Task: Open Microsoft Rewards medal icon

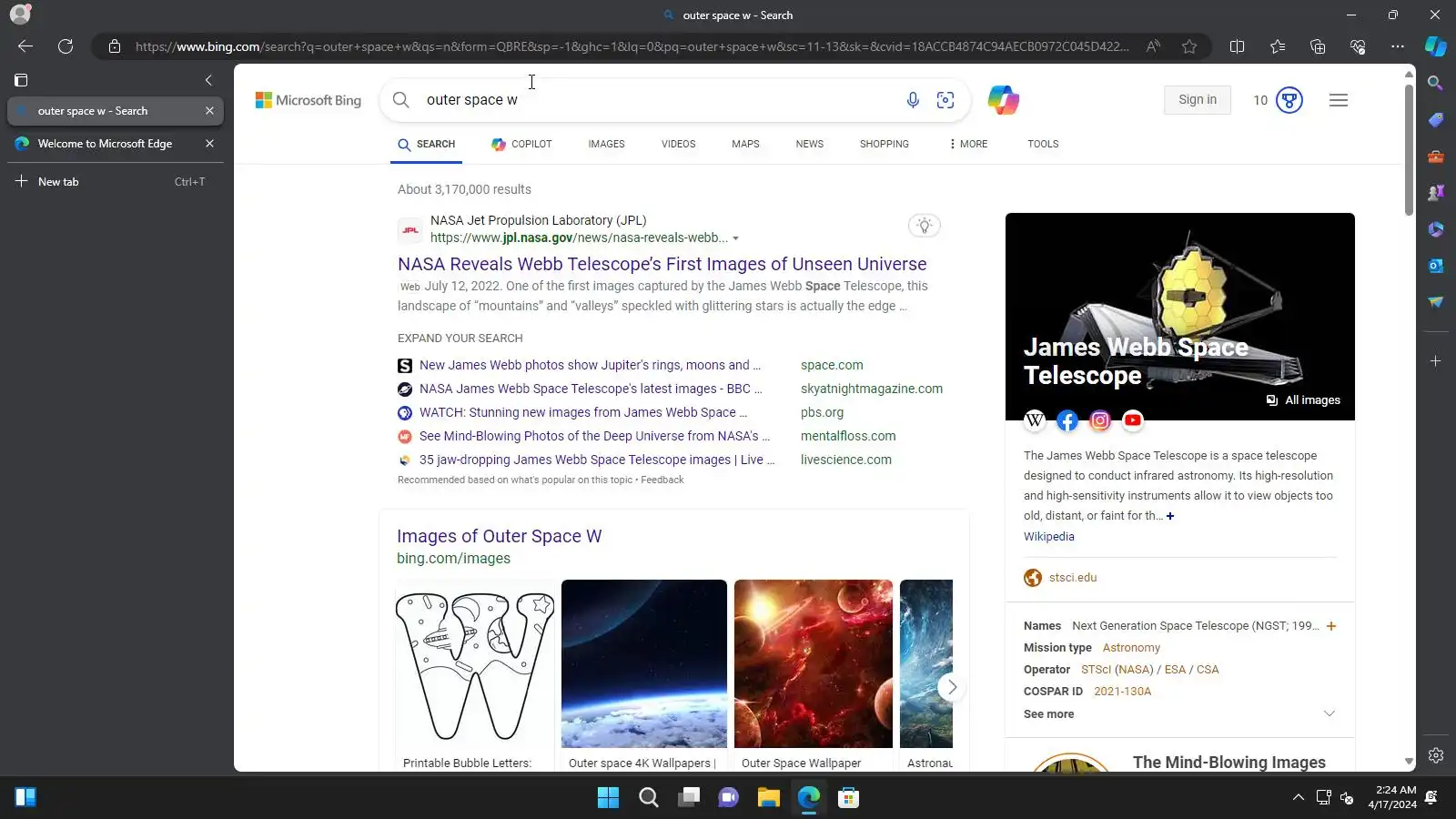Action: (x=1289, y=100)
